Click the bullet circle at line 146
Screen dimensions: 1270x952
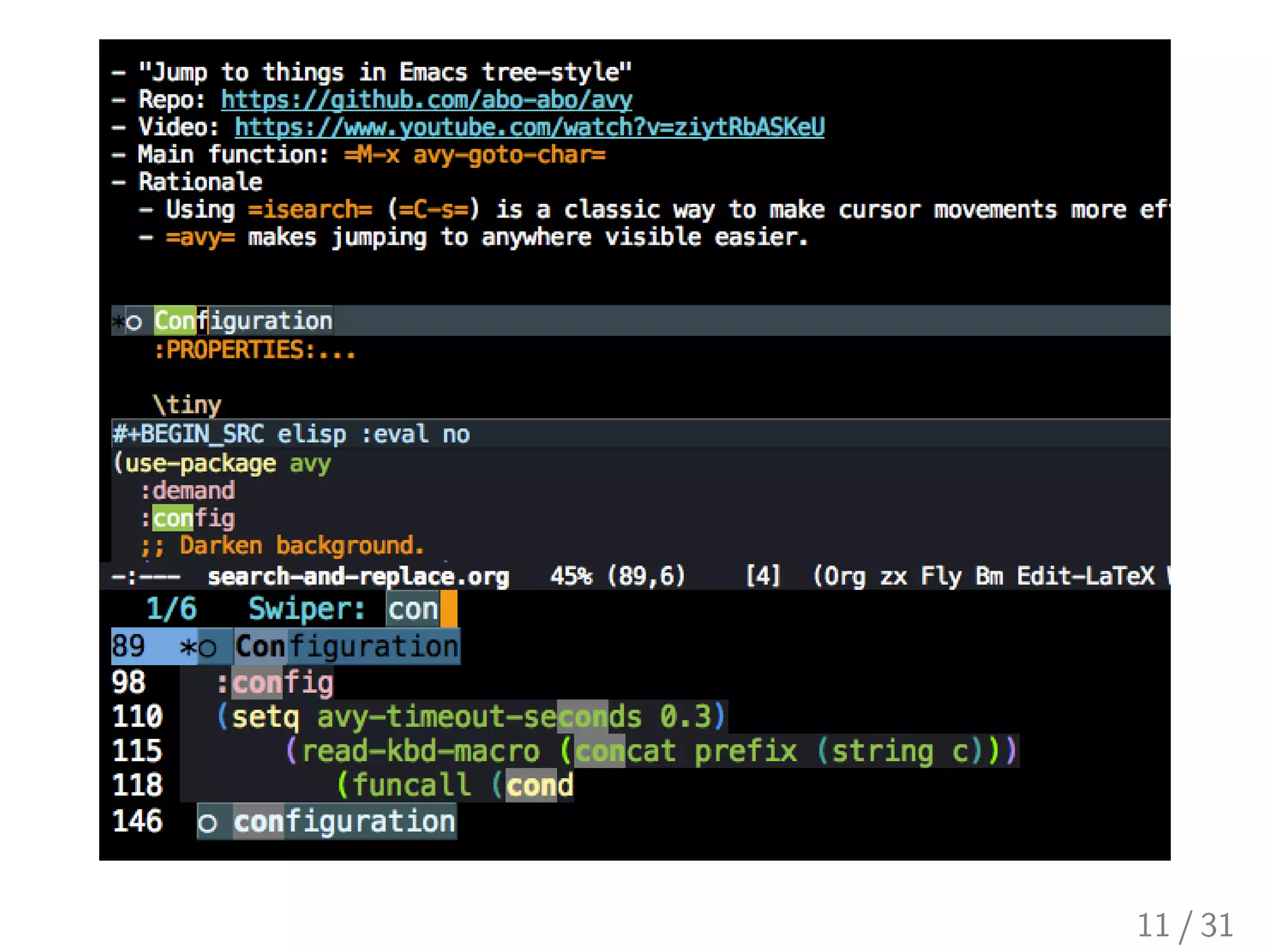[208, 823]
